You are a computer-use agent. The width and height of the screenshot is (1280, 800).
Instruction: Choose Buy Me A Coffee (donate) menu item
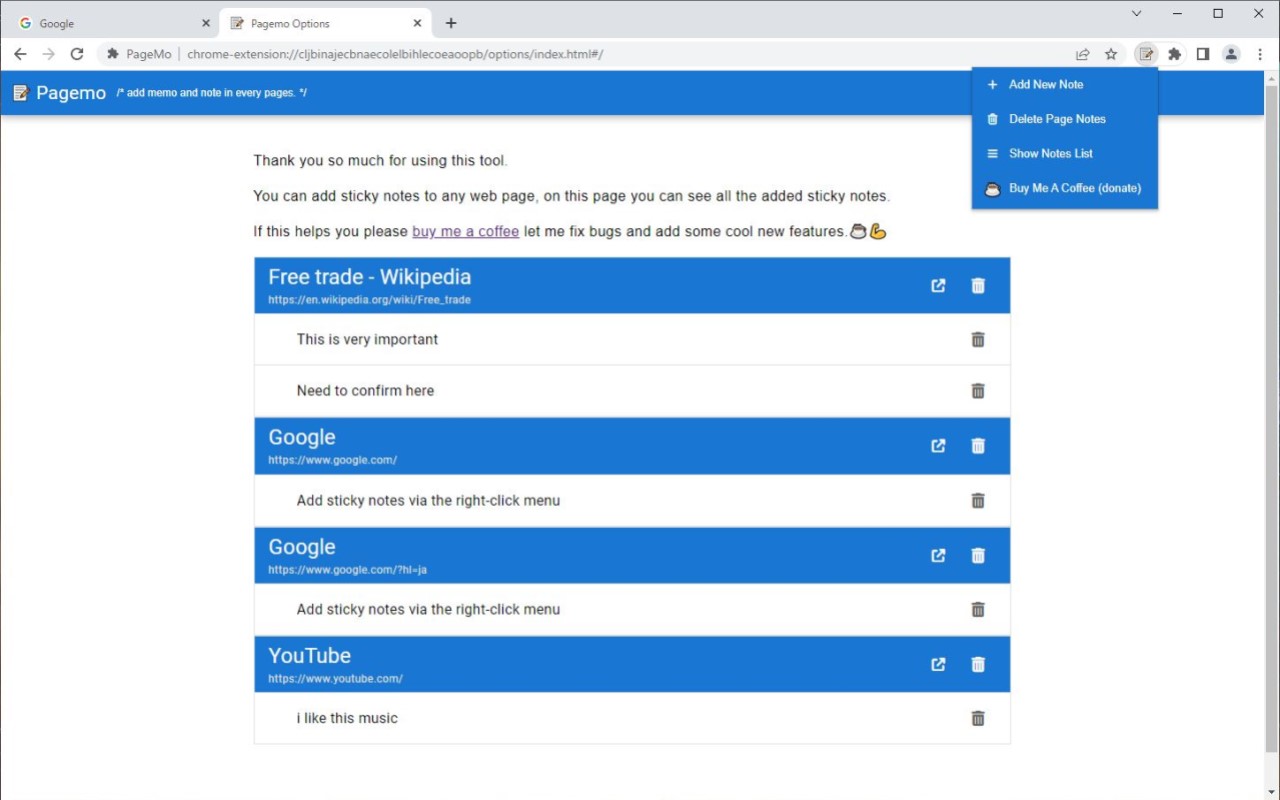[x=1065, y=188]
